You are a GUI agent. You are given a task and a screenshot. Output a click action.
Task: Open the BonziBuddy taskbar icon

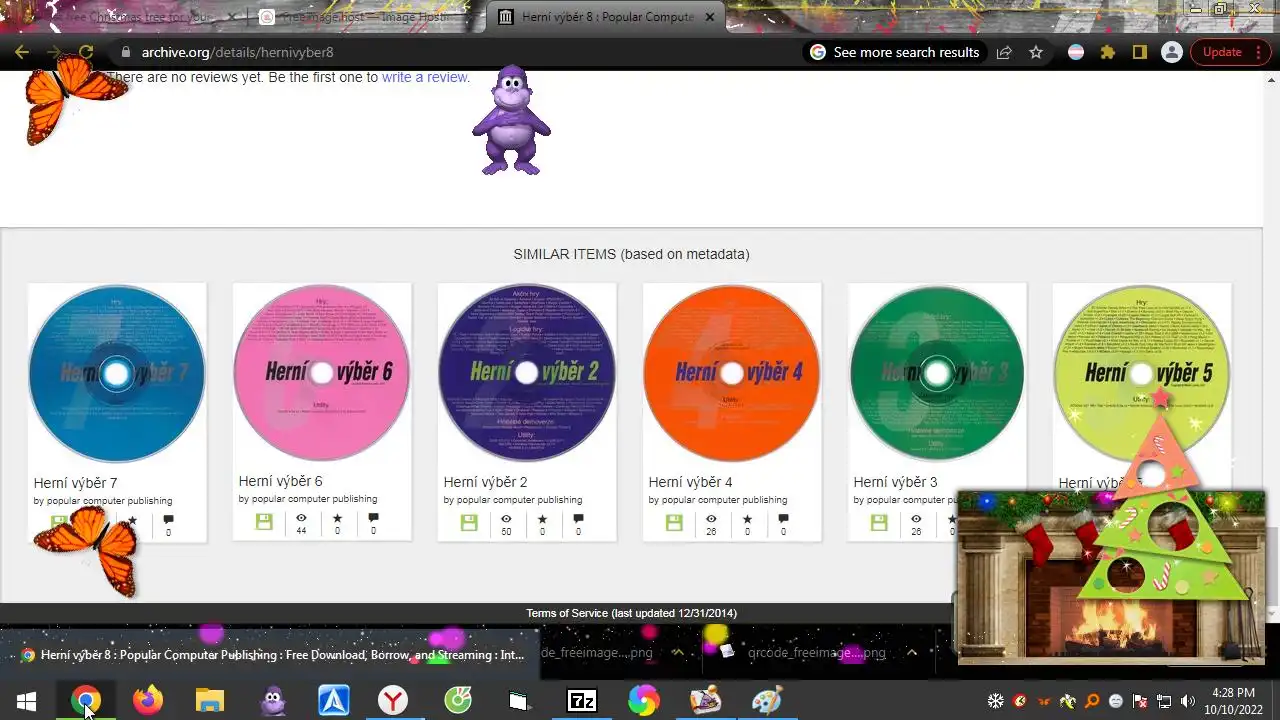tap(272, 701)
